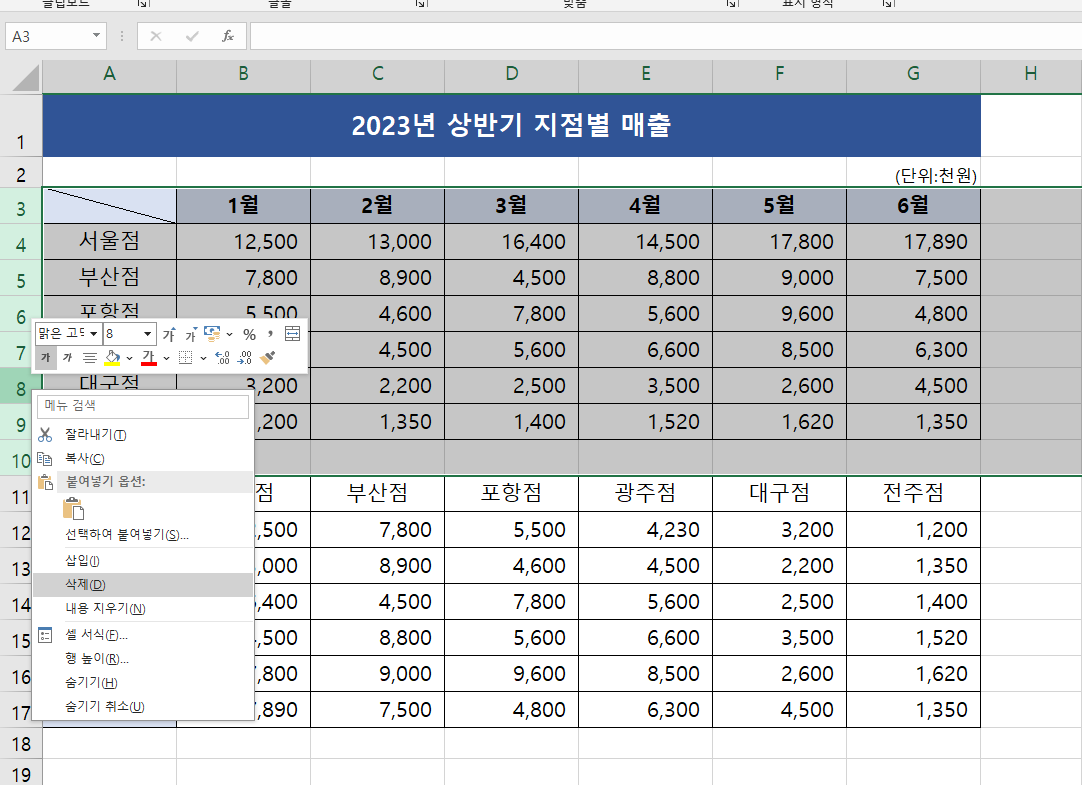Toggle Italic 가 in mini toolbar
Viewport: 1082px width, 785px height.
(68, 357)
